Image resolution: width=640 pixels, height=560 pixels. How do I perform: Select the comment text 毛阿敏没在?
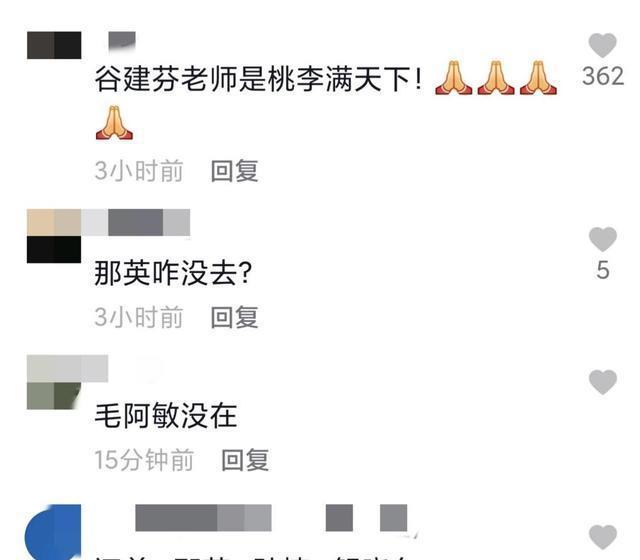coord(166,416)
